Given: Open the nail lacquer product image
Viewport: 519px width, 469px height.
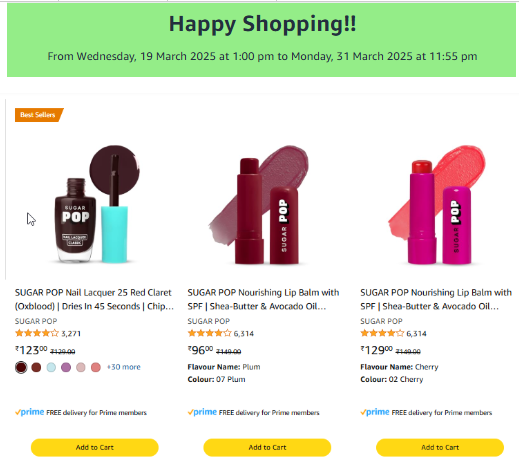Looking at the screenshot, I should (95, 204).
